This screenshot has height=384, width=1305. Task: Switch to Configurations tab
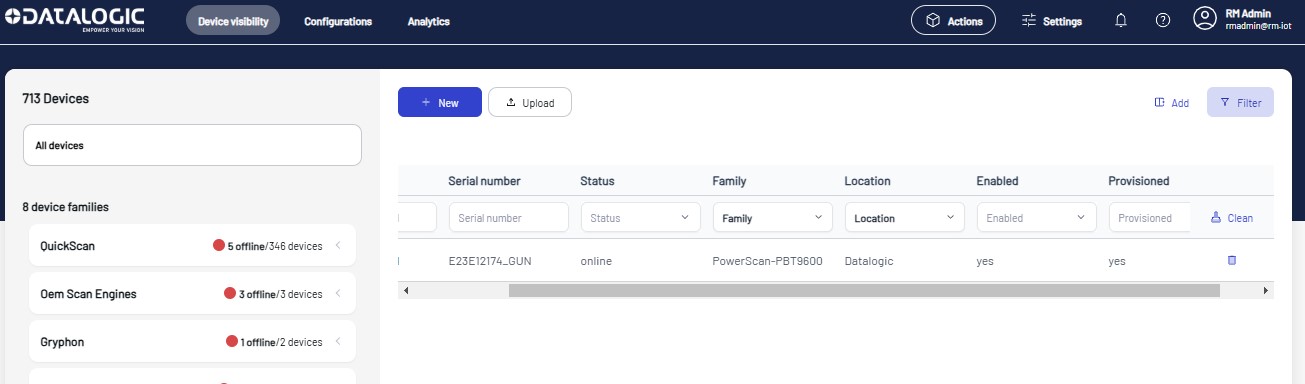pos(338,21)
